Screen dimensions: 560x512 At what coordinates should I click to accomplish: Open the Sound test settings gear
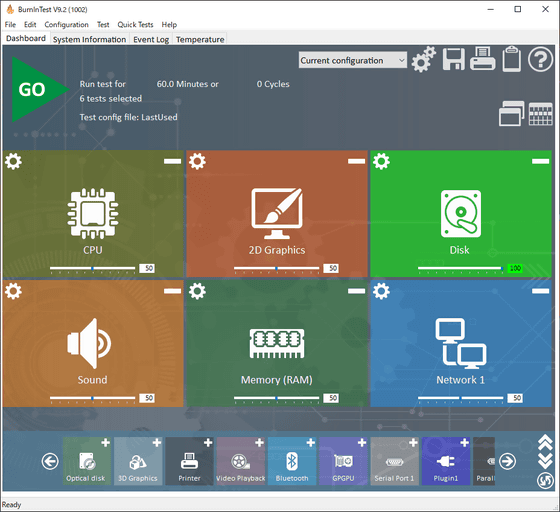coord(14,291)
